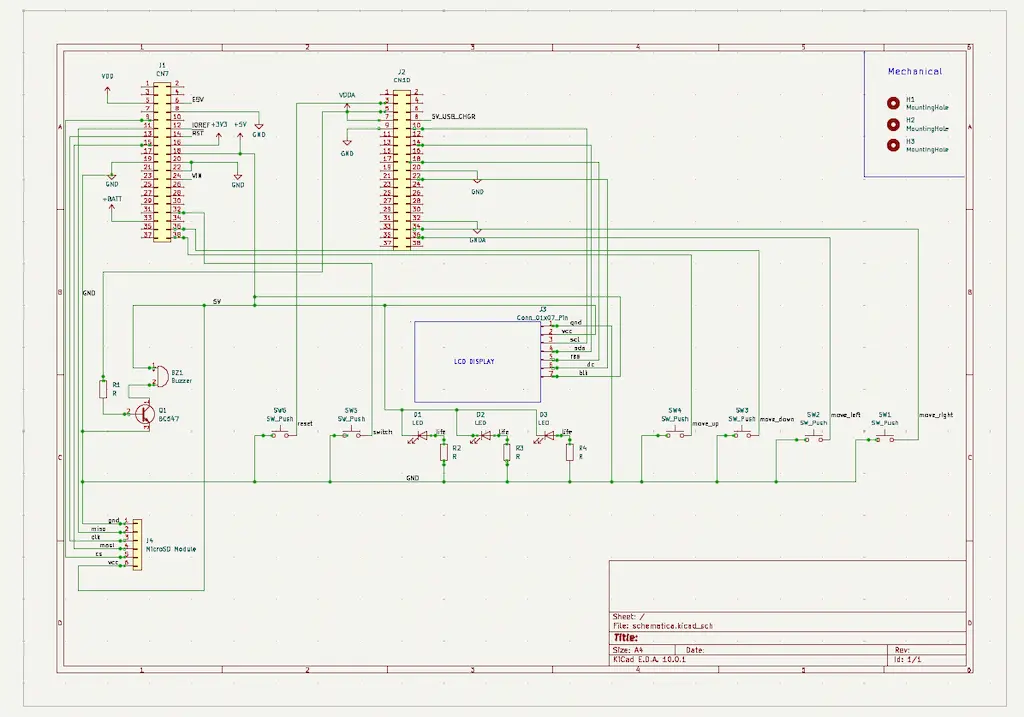Click the switch net label near SW5
The width and height of the screenshot is (1024, 717).
coord(383,432)
